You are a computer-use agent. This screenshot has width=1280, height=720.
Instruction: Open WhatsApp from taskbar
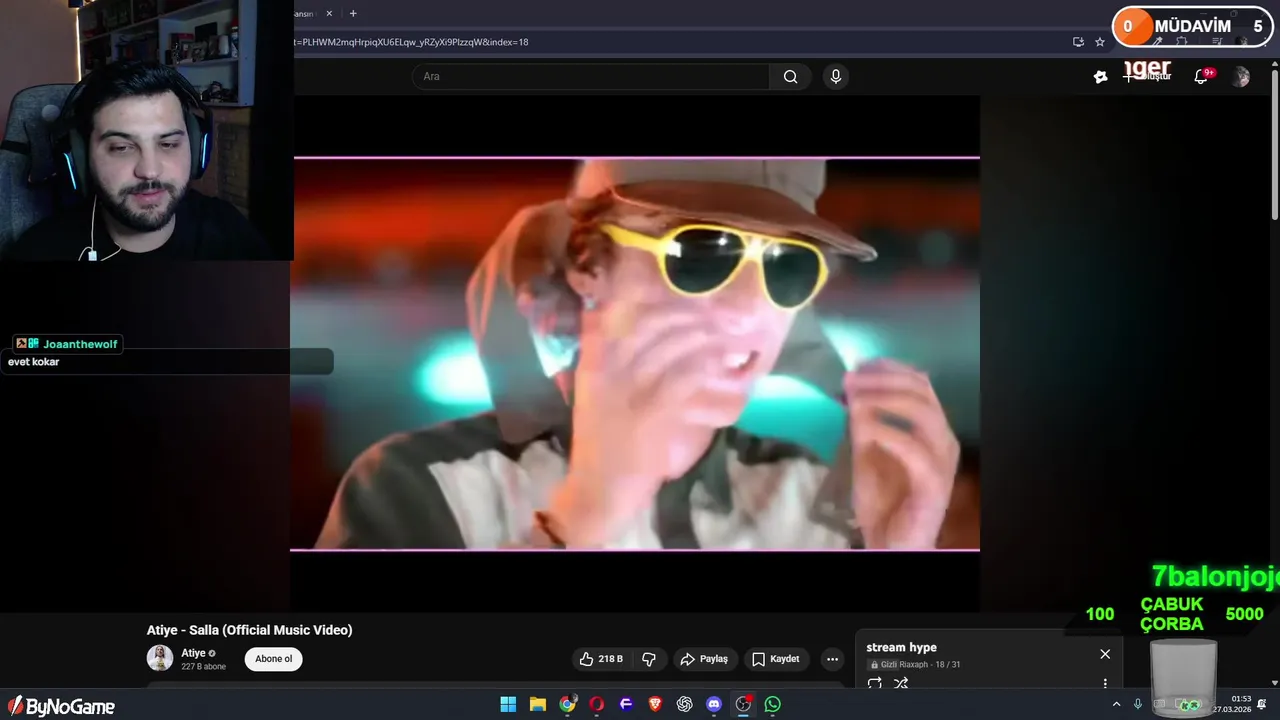tap(773, 704)
